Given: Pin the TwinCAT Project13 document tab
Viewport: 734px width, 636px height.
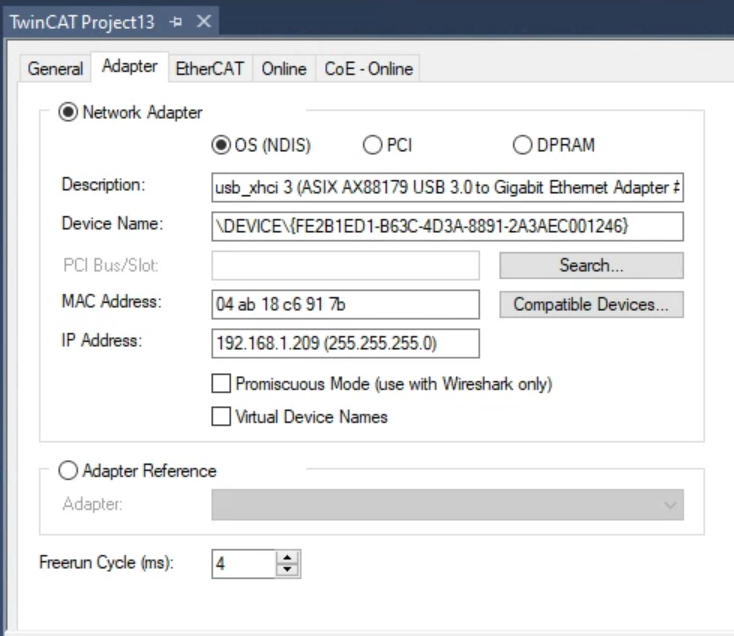Looking at the screenshot, I should [x=176, y=22].
